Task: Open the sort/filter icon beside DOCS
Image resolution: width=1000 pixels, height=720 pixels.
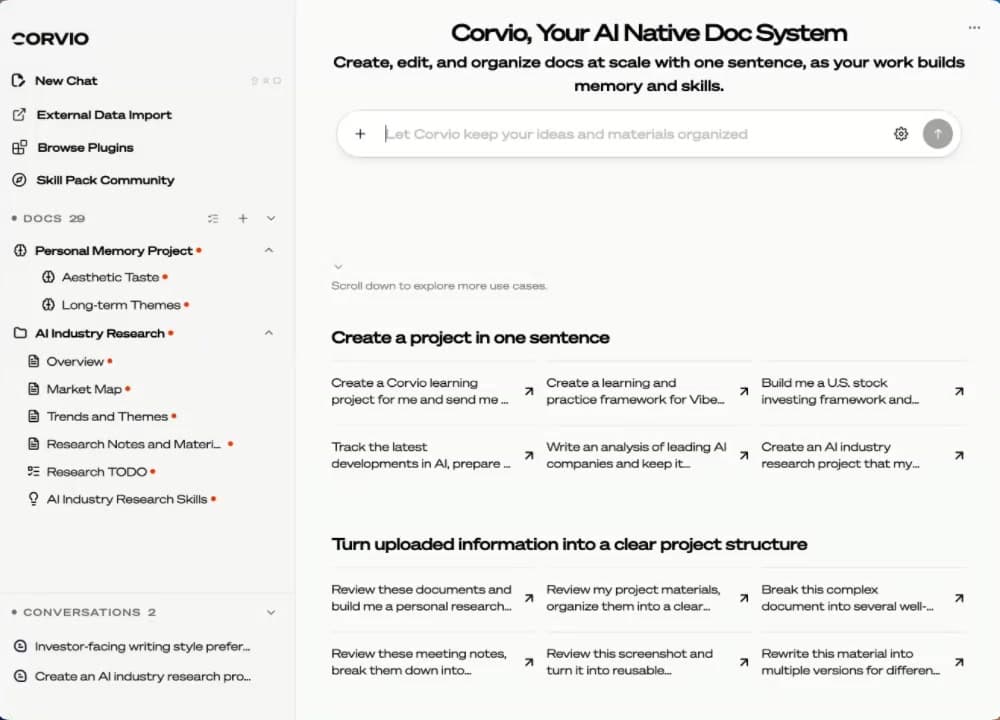Action: [x=213, y=218]
